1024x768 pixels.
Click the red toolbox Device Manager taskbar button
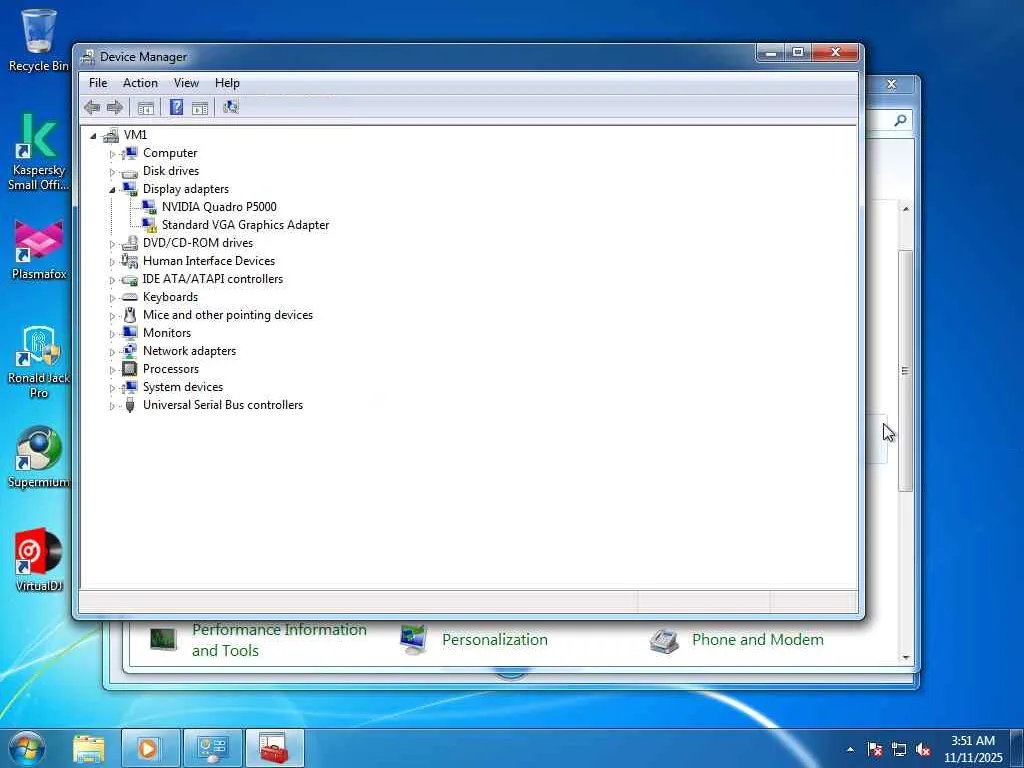274,748
